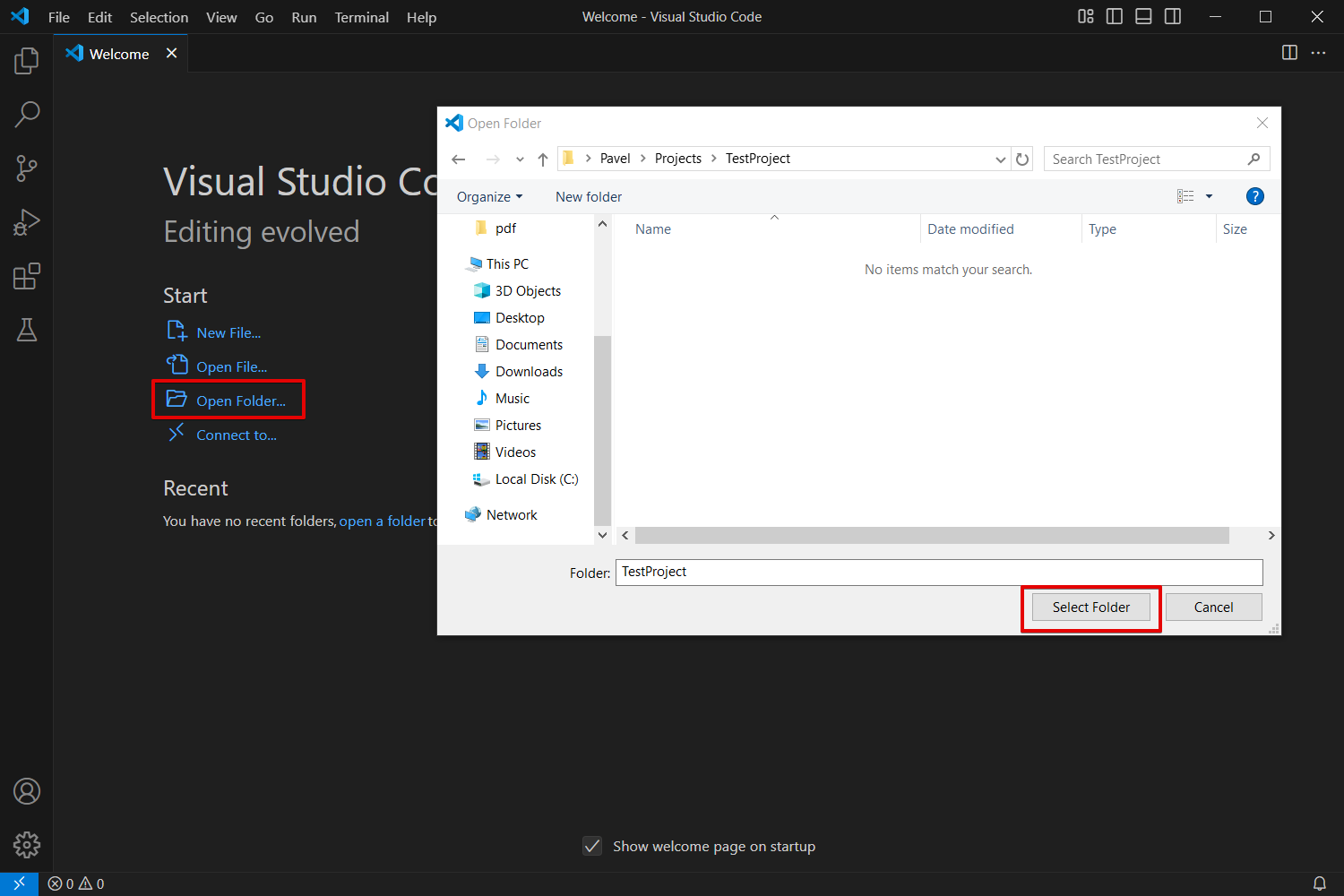The width and height of the screenshot is (1344, 896).
Task: Open the Run and Debug view
Action: click(26, 221)
